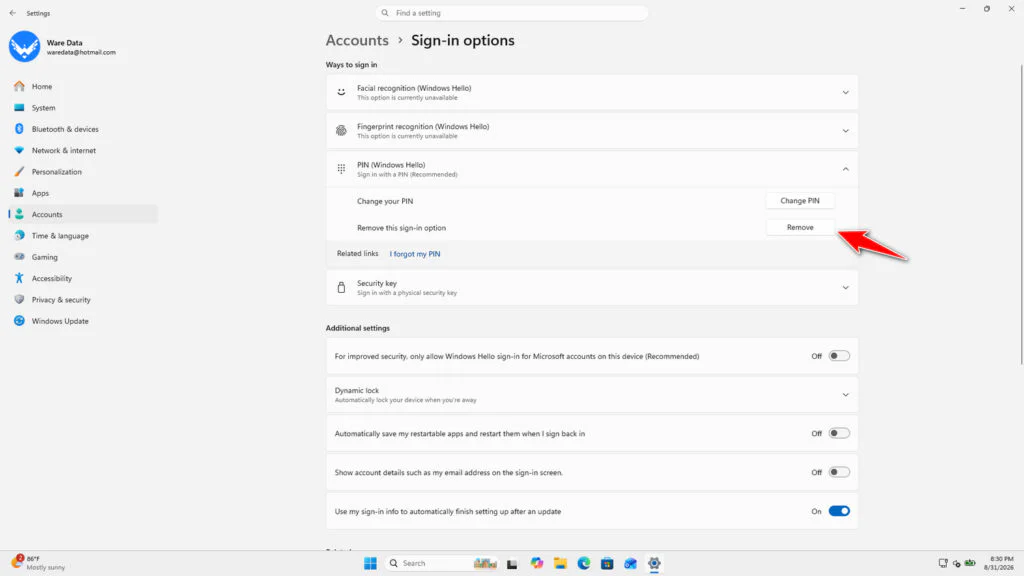Click the settings page vertical scrollbar
The width and height of the screenshot is (1024, 576).
[x=1021, y=215]
